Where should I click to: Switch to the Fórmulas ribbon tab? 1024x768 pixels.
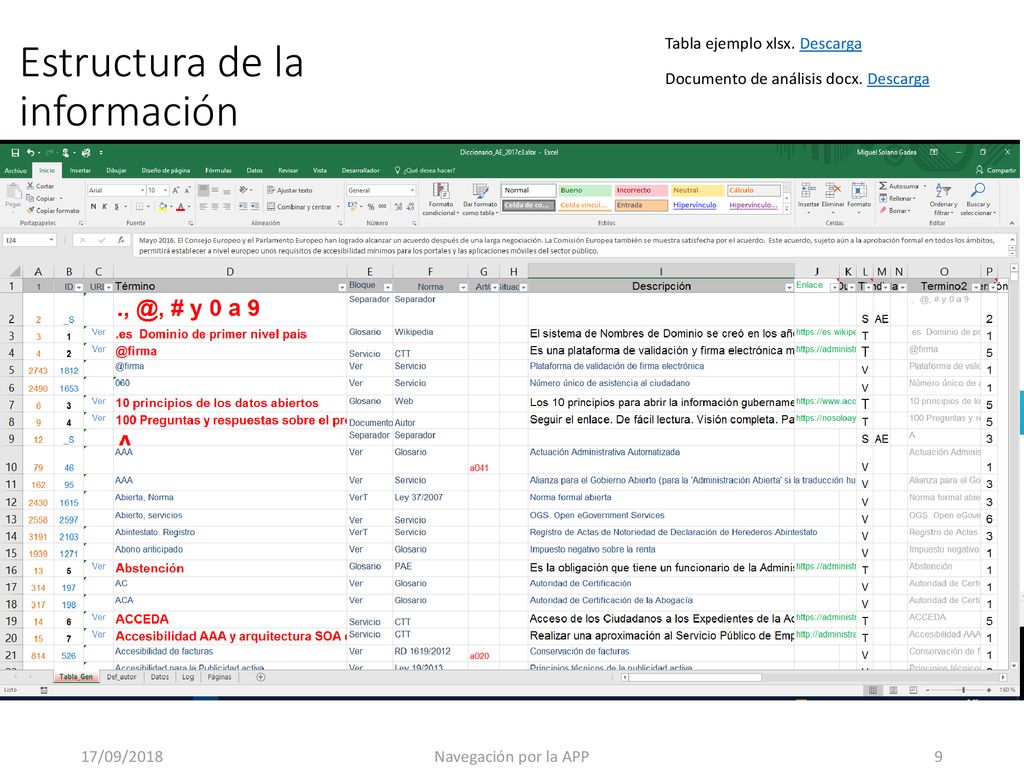218,170
